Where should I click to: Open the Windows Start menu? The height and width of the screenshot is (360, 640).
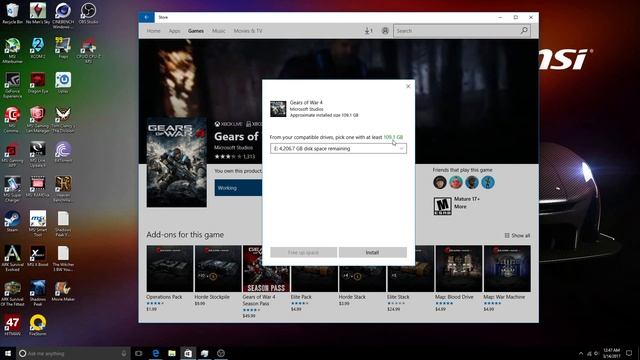pos(8,353)
